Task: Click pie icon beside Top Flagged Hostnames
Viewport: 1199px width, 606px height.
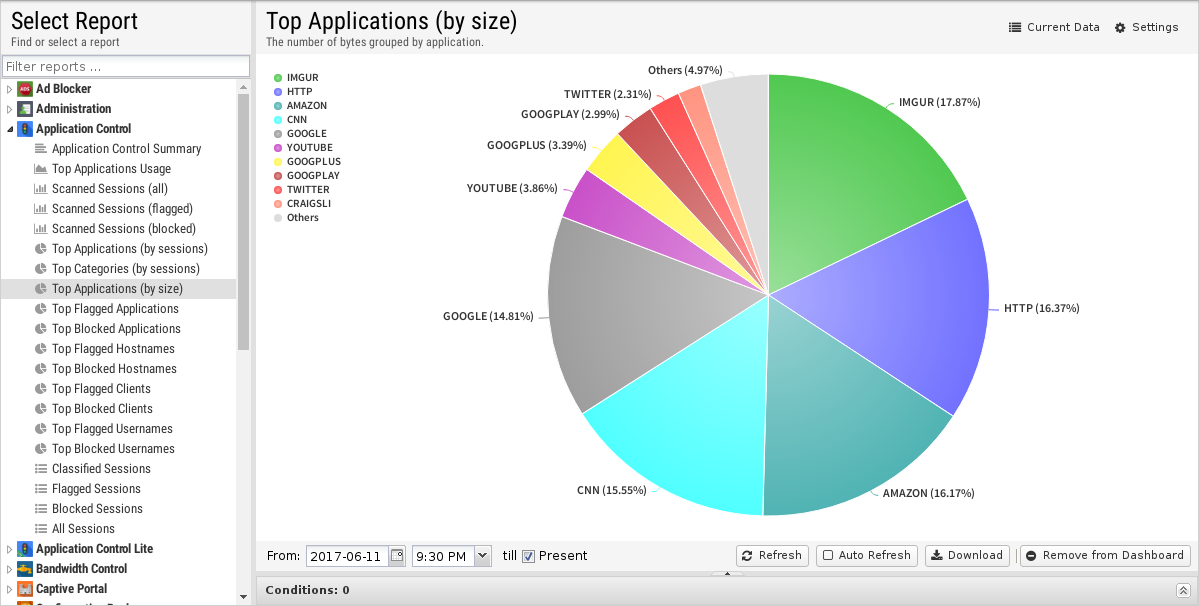Action: tap(41, 348)
